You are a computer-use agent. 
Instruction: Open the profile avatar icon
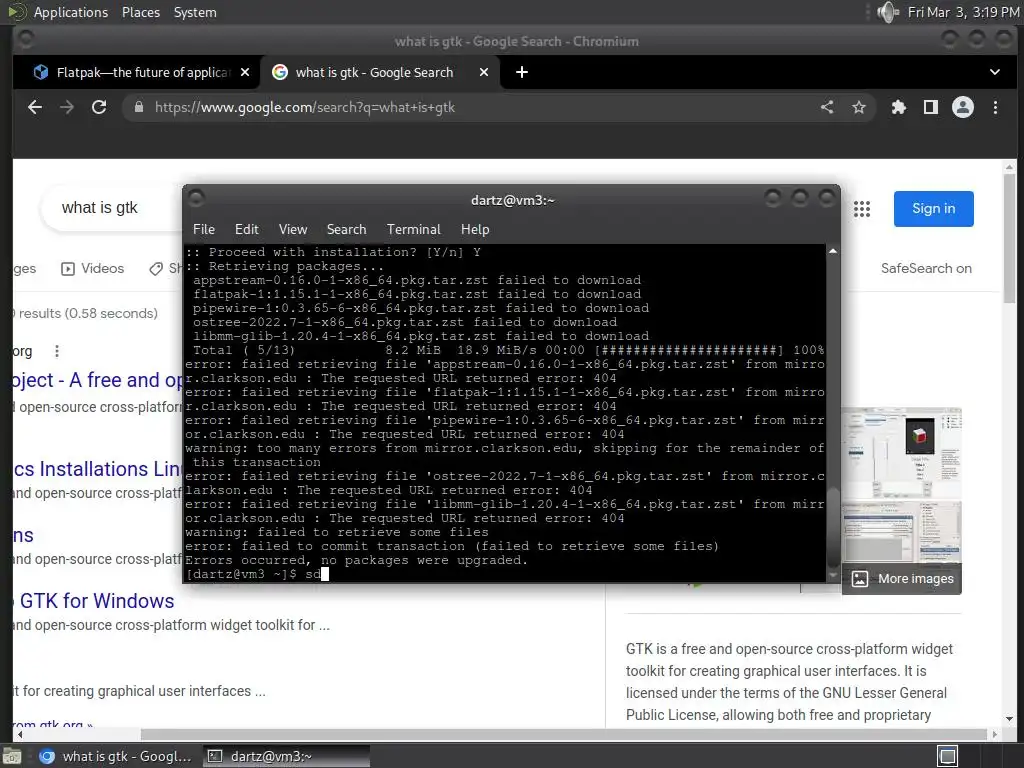click(963, 107)
